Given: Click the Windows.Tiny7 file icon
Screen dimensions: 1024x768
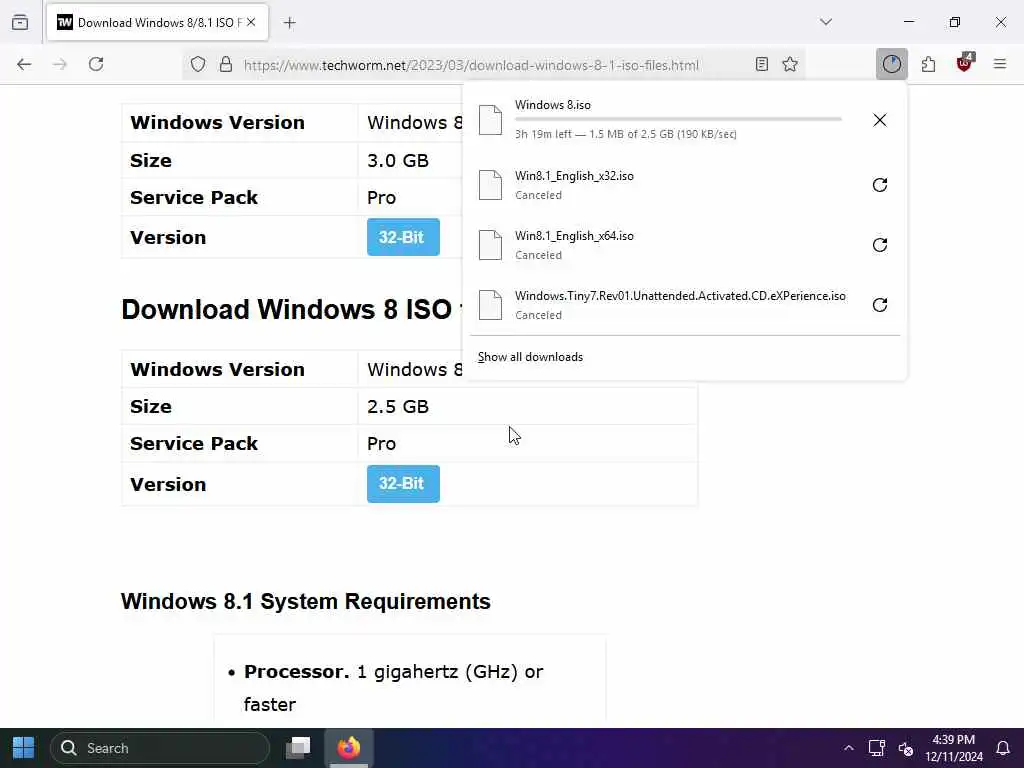Looking at the screenshot, I should coord(490,305).
